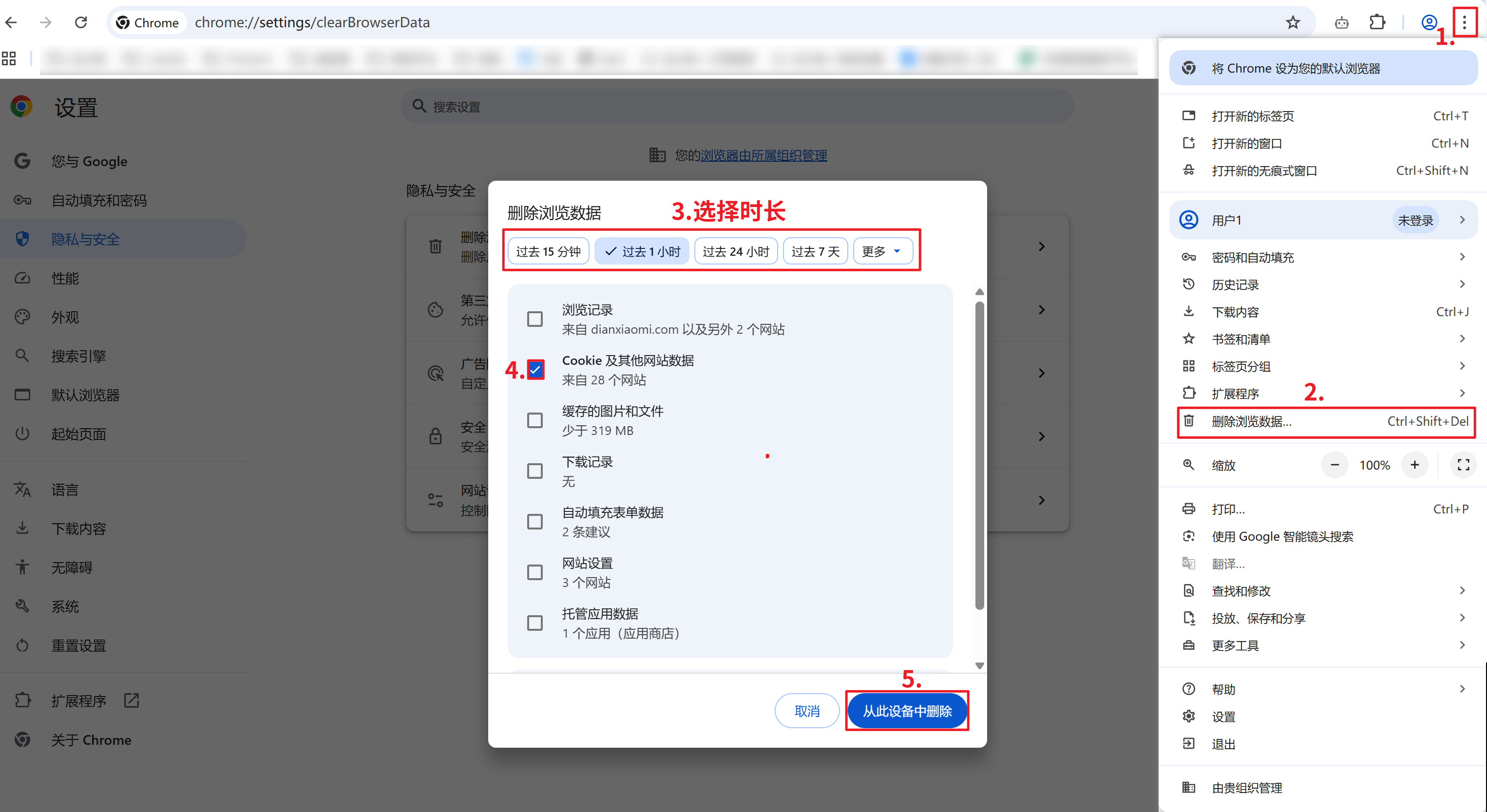1487x812 pixels.
Task: Click the dialog's vertical scrollbar
Action: coord(979,456)
